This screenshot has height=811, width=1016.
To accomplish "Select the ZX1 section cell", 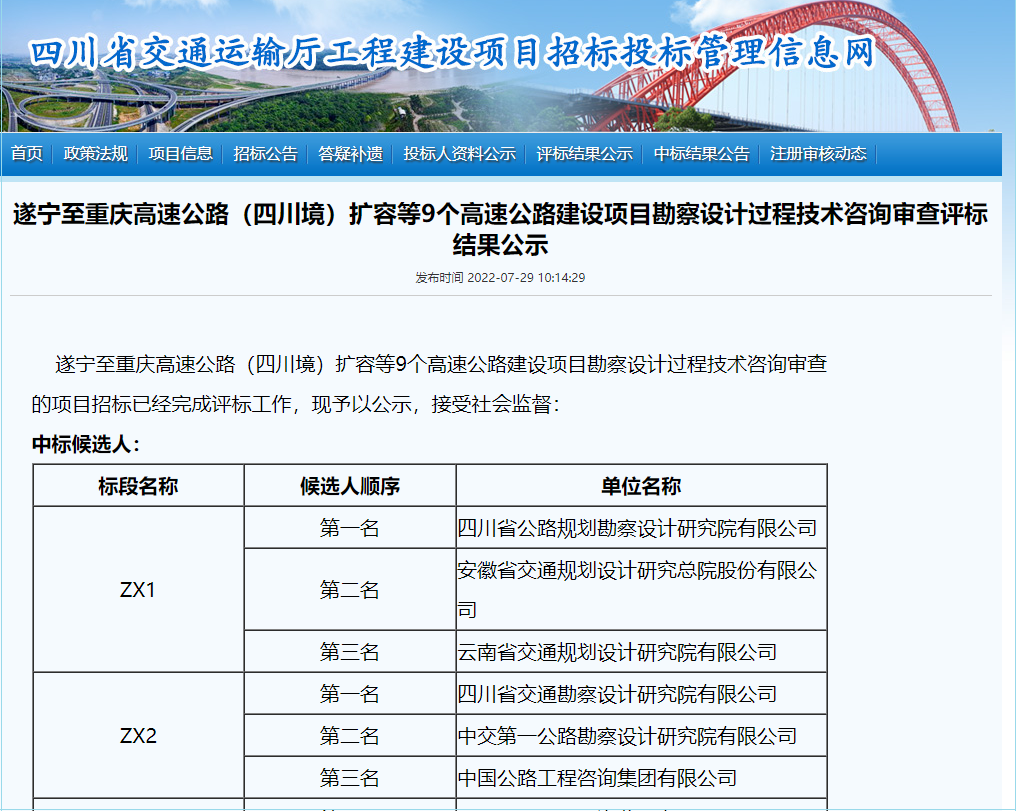I will [138, 589].
